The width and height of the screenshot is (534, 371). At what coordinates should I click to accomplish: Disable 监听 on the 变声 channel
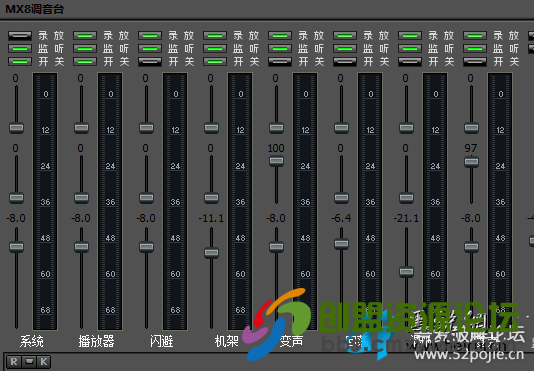point(280,48)
